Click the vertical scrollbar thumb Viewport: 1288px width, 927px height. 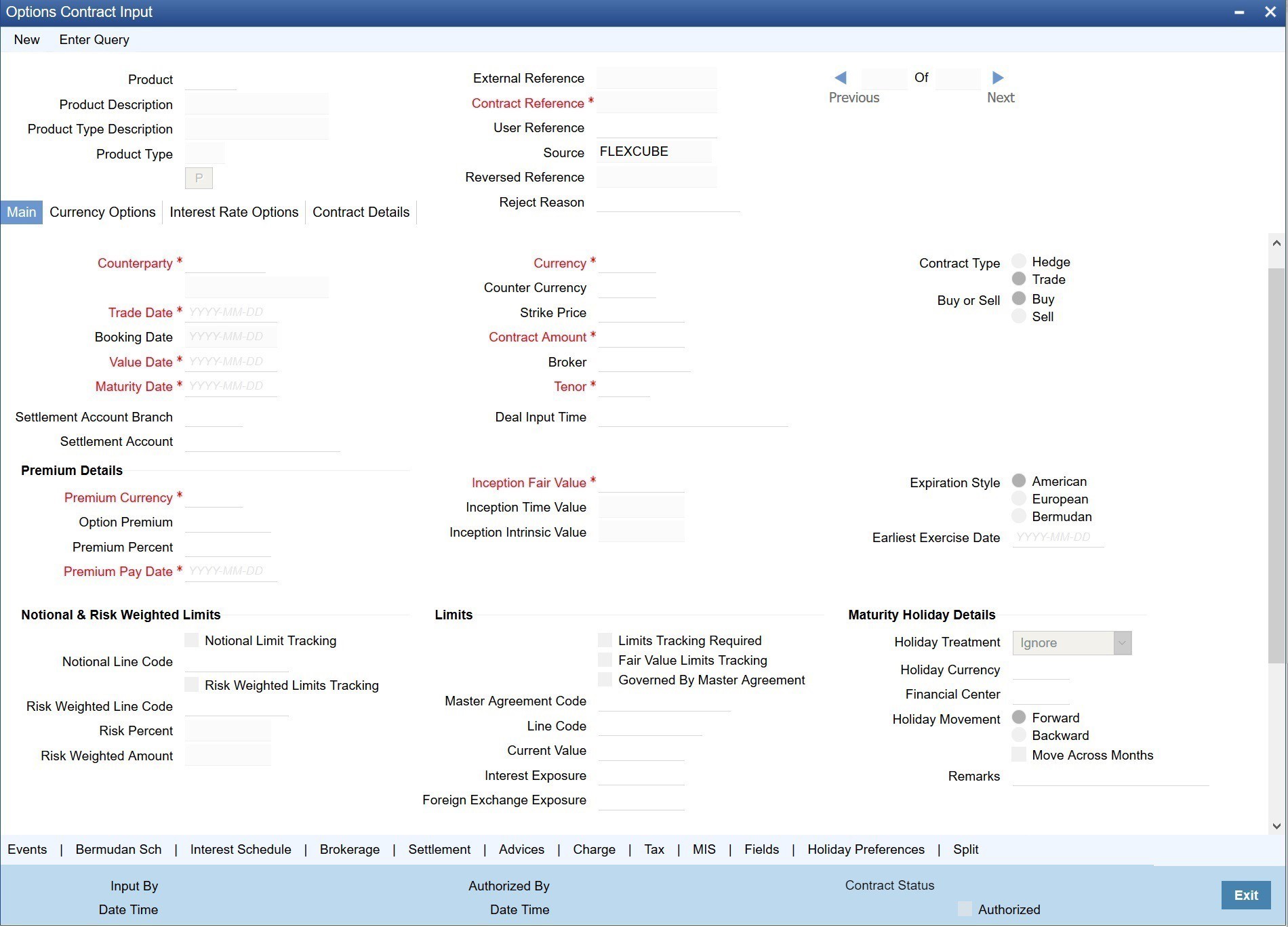[x=1276, y=465]
